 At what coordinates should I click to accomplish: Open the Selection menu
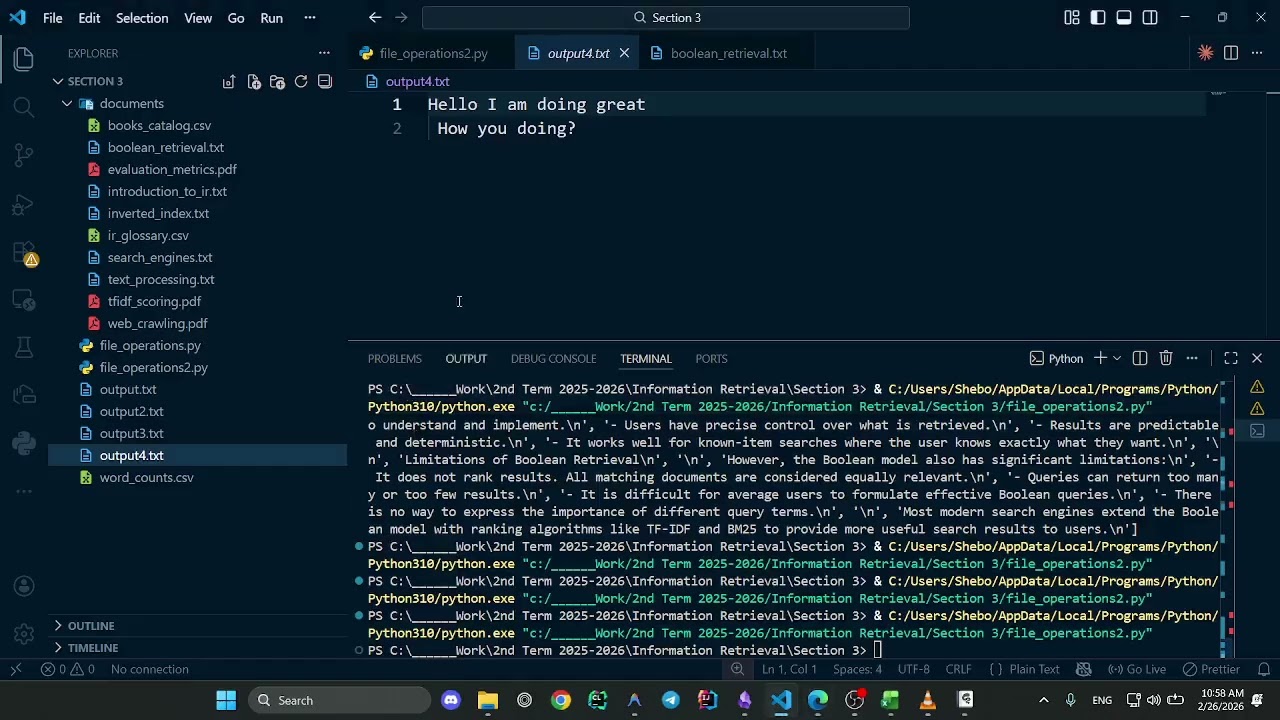pyautogui.click(x=142, y=18)
